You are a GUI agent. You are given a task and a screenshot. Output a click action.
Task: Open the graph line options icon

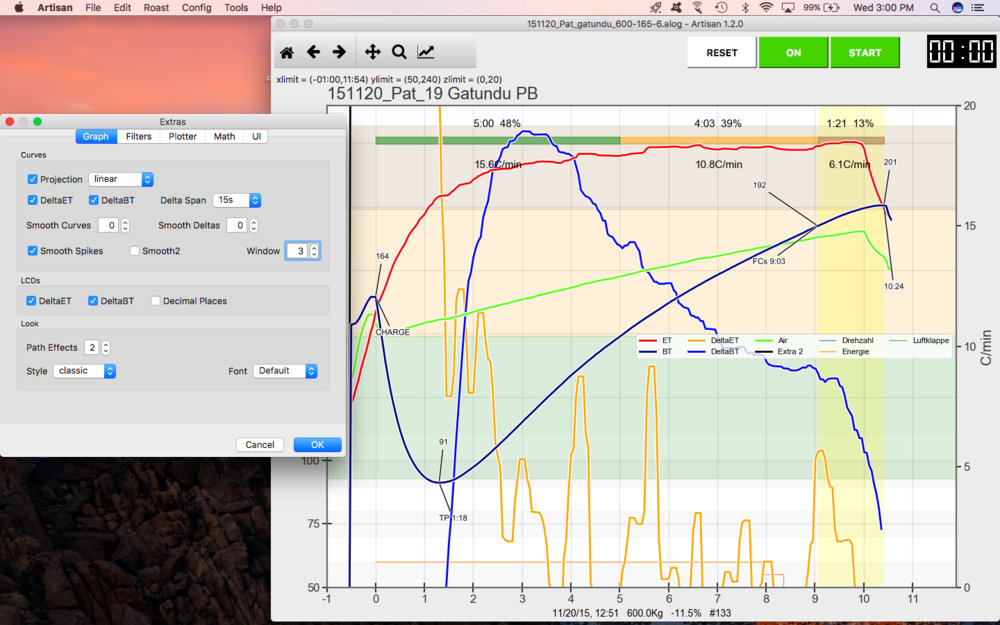point(425,52)
